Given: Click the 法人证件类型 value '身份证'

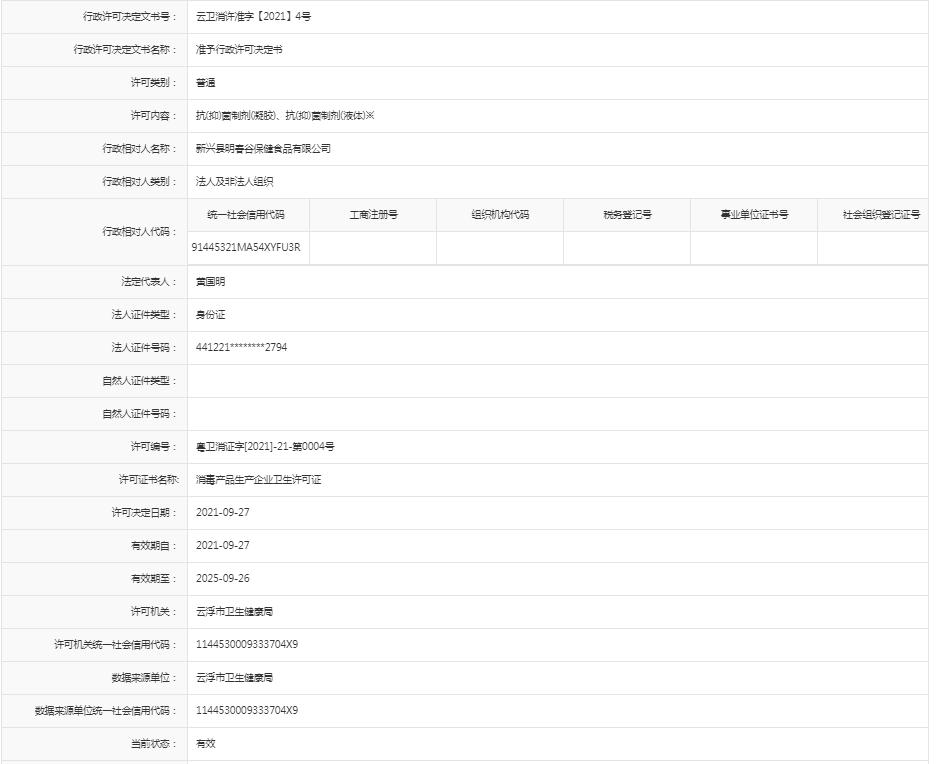Looking at the screenshot, I should coord(210,315).
